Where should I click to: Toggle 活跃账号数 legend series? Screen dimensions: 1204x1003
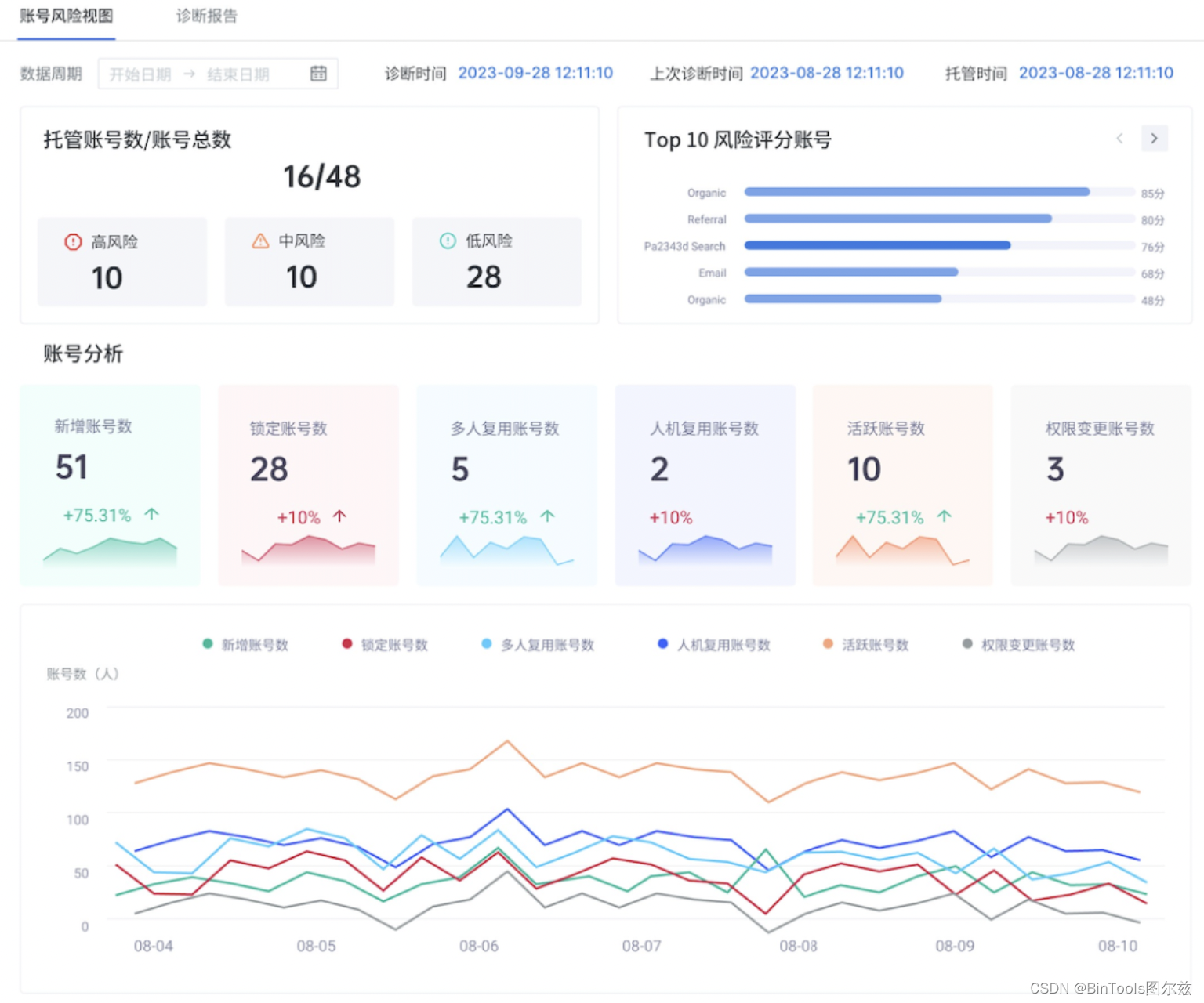point(865,645)
